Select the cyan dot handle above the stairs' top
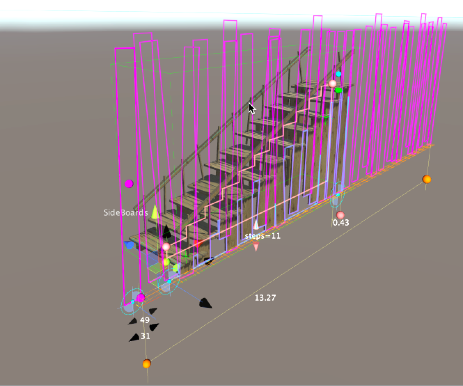This screenshot has width=463, height=386. pos(339,74)
